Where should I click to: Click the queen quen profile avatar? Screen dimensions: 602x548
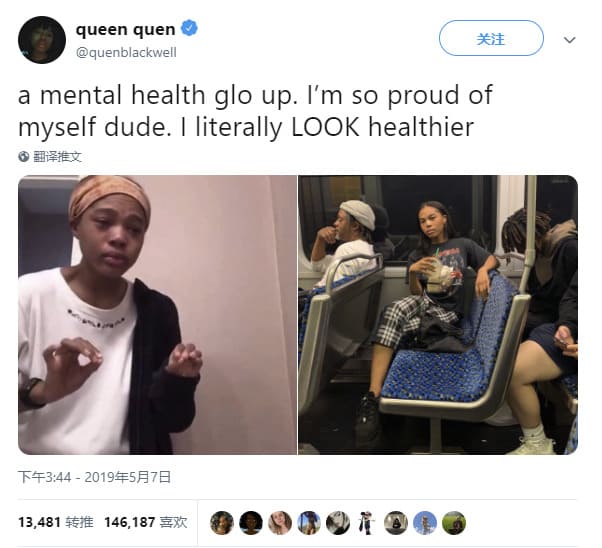tap(42, 40)
